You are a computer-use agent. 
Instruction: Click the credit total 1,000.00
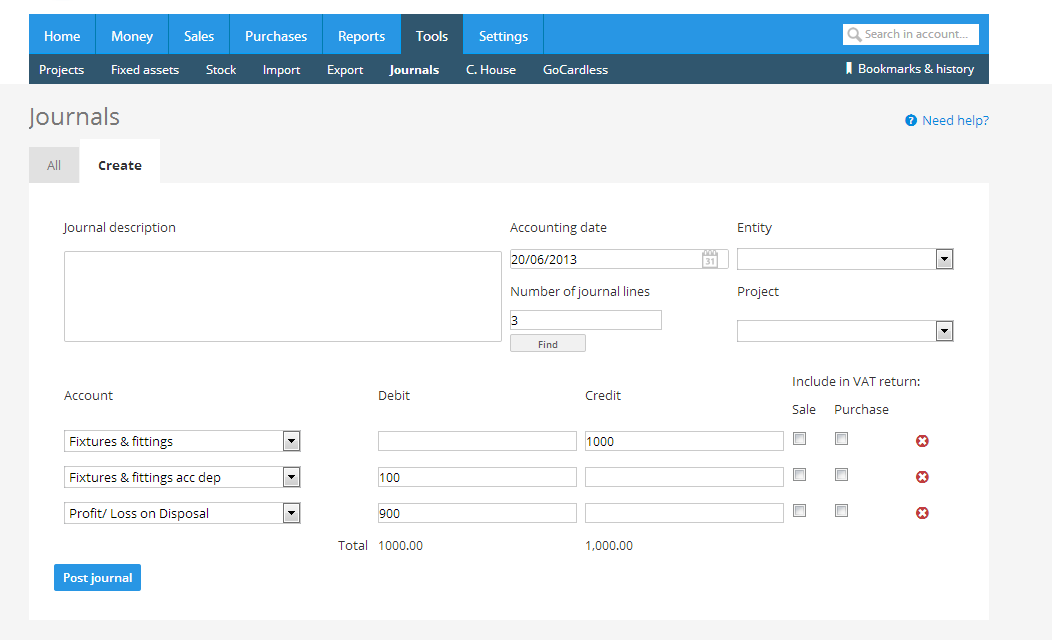coord(609,545)
